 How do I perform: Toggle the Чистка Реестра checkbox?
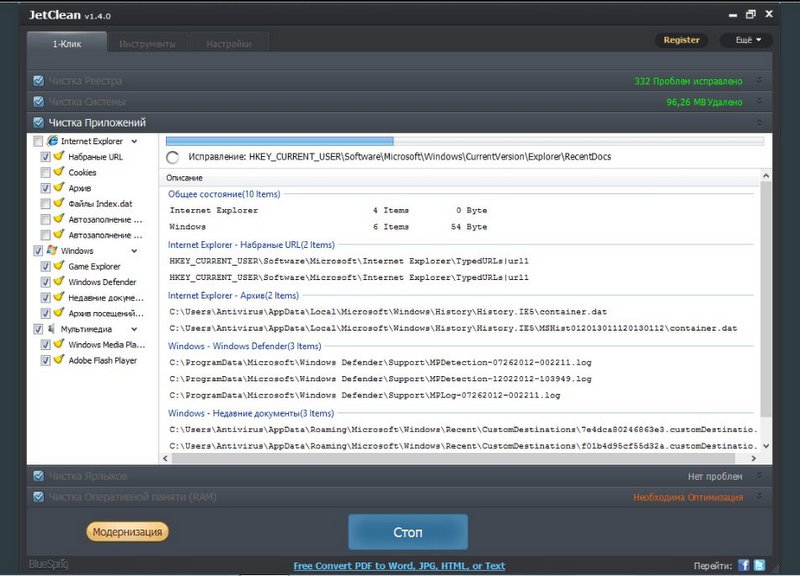coord(38,81)
